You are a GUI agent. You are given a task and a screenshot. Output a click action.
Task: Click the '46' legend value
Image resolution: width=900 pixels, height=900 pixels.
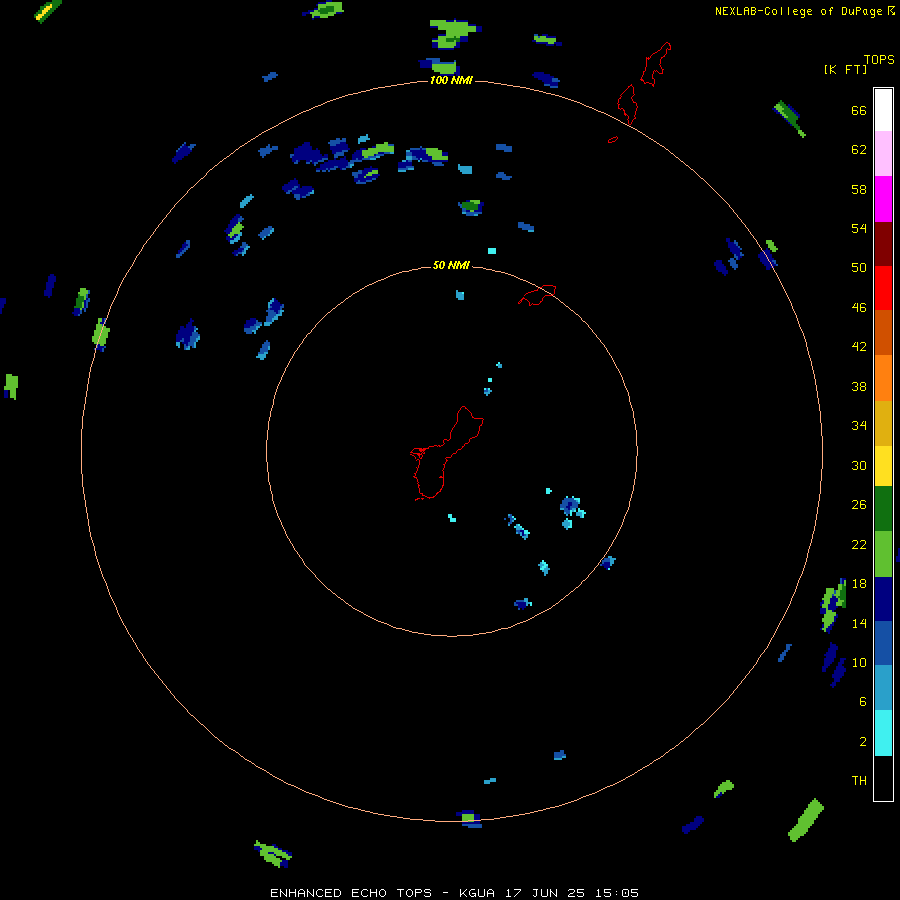859,308
